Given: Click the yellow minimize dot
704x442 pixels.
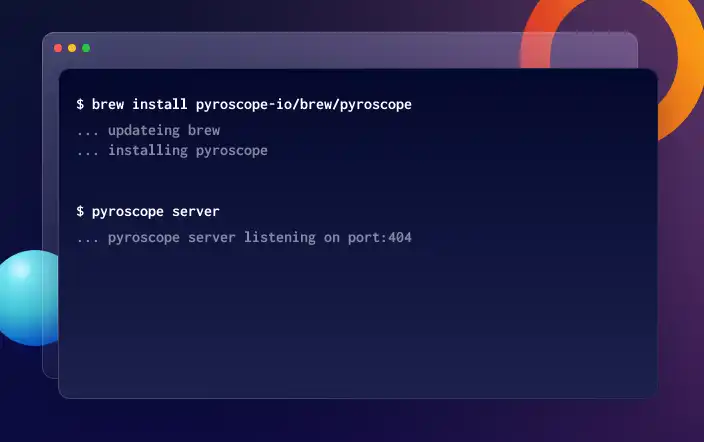Looking at the screenshot, I should pyautogui.click(x=72, y=48).
